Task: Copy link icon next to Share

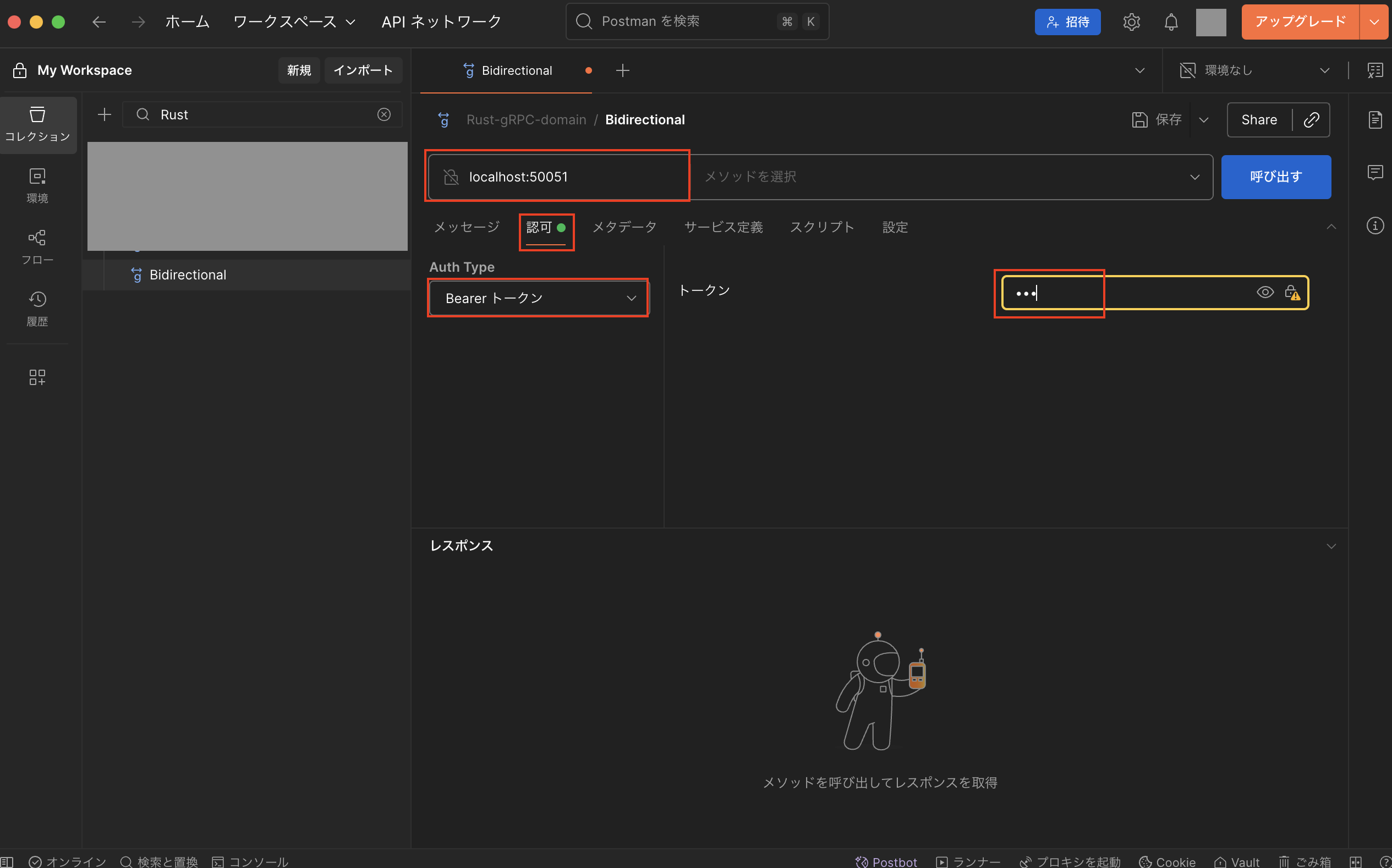Action: coord(1312,119)
